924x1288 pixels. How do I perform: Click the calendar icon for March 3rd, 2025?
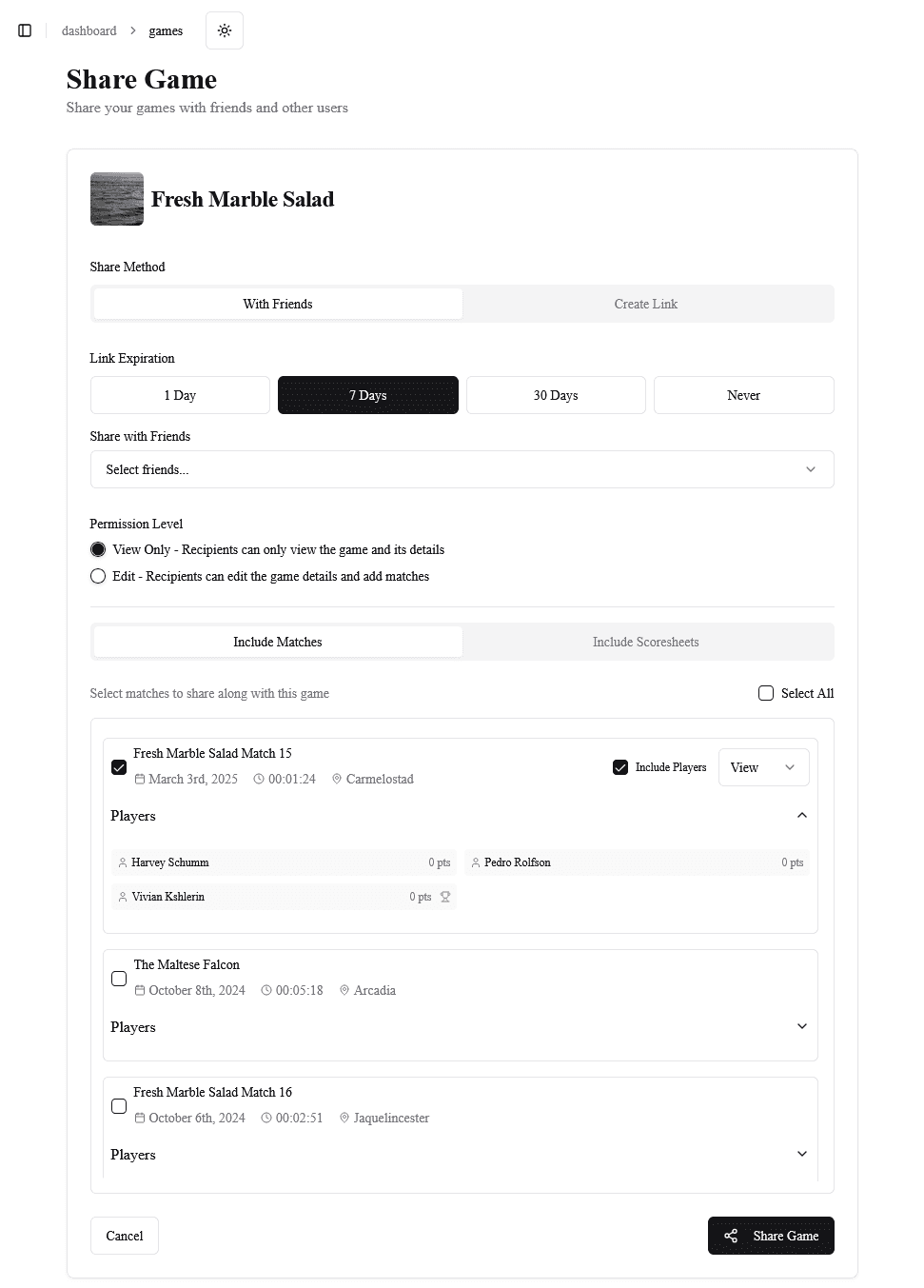pos(140,779)
